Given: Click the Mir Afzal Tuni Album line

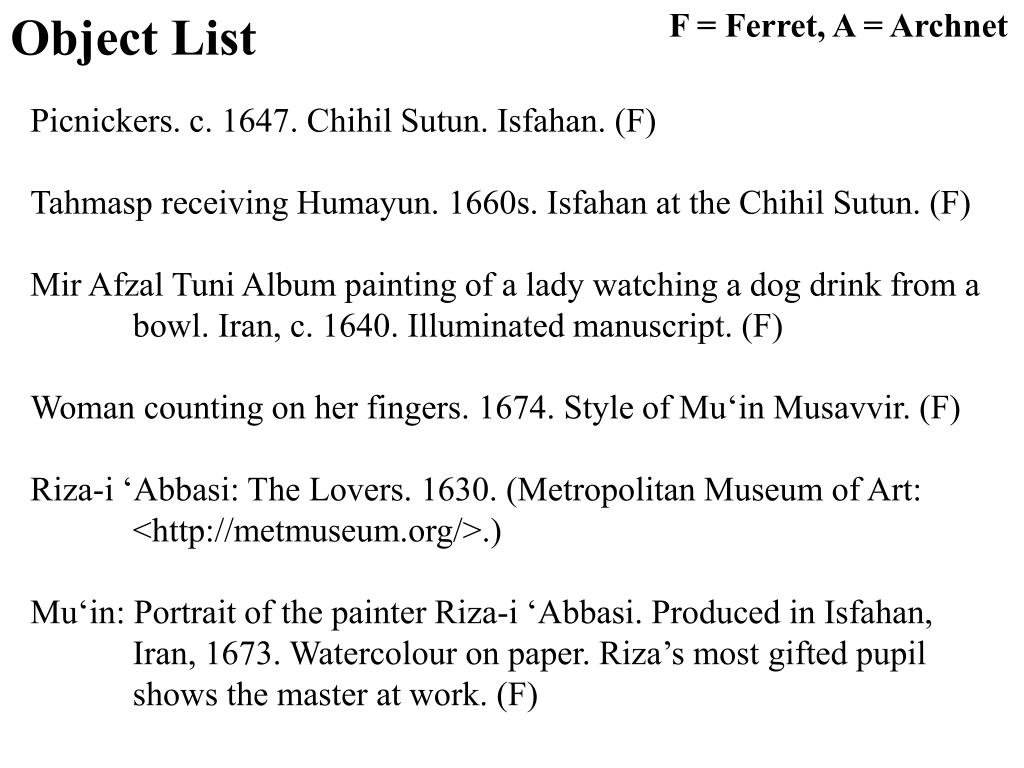Looking at the screenshot, I should pos(505,285).
